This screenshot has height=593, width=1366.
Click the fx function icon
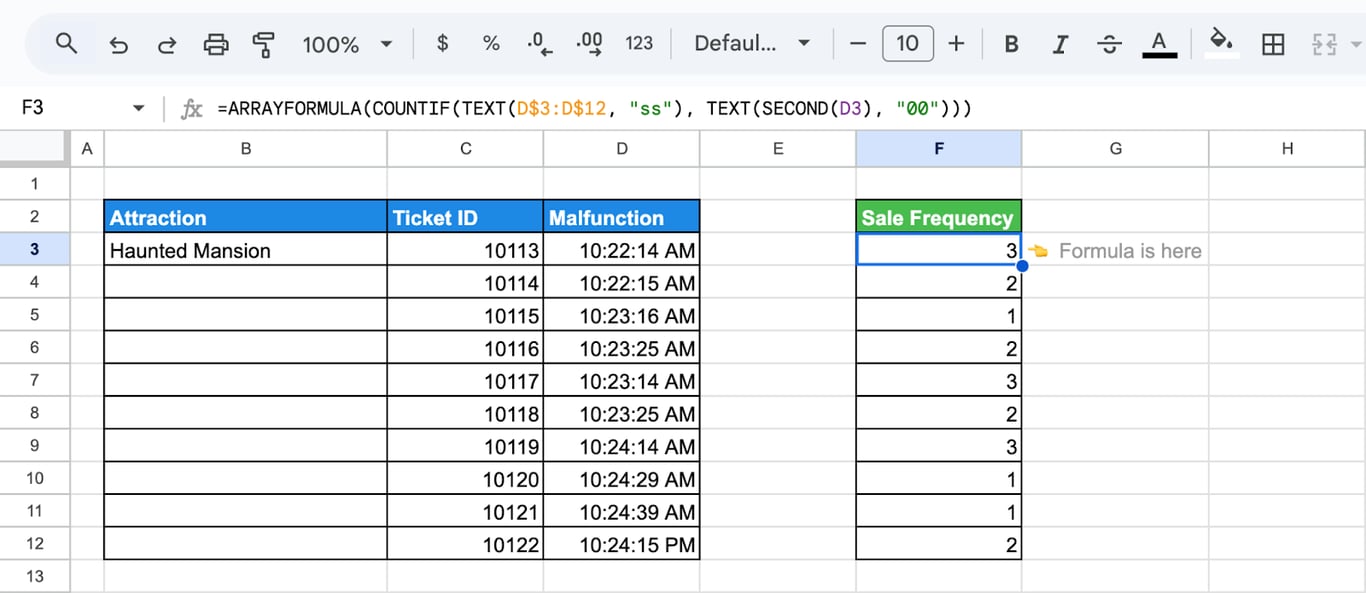[x=191, y=108]
